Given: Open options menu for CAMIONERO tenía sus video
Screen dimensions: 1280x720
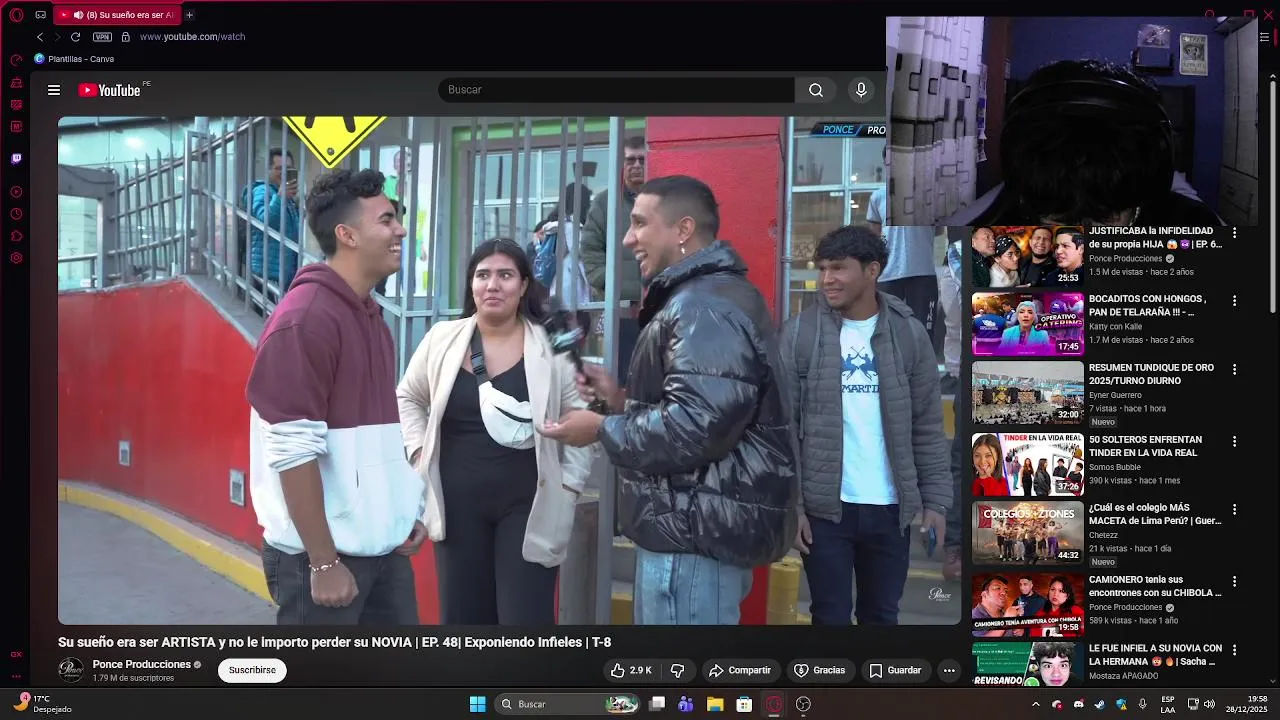Looking at the screenshot, I should tap(1235, 581).
